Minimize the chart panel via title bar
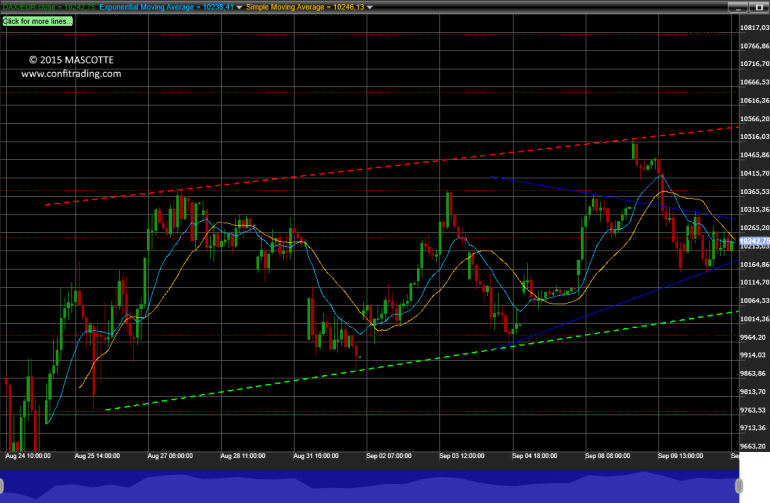 pyautogui.click(x=738, y=7)
